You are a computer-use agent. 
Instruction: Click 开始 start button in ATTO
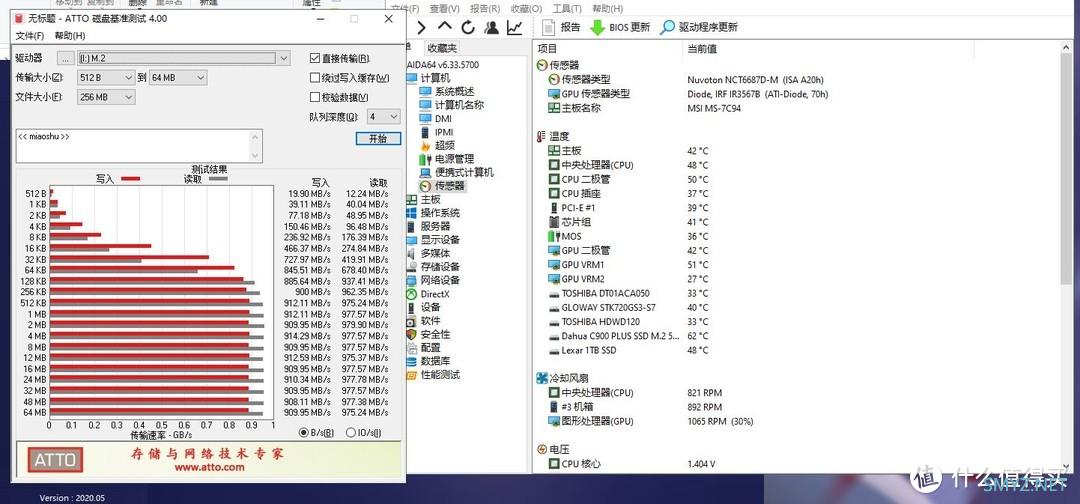pos(378,138)
